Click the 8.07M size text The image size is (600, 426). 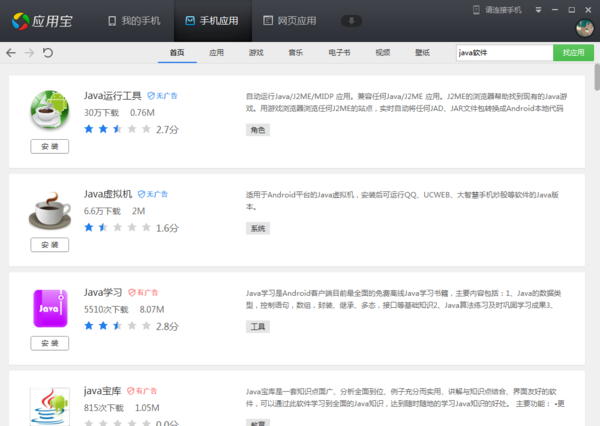pos(152,310)
